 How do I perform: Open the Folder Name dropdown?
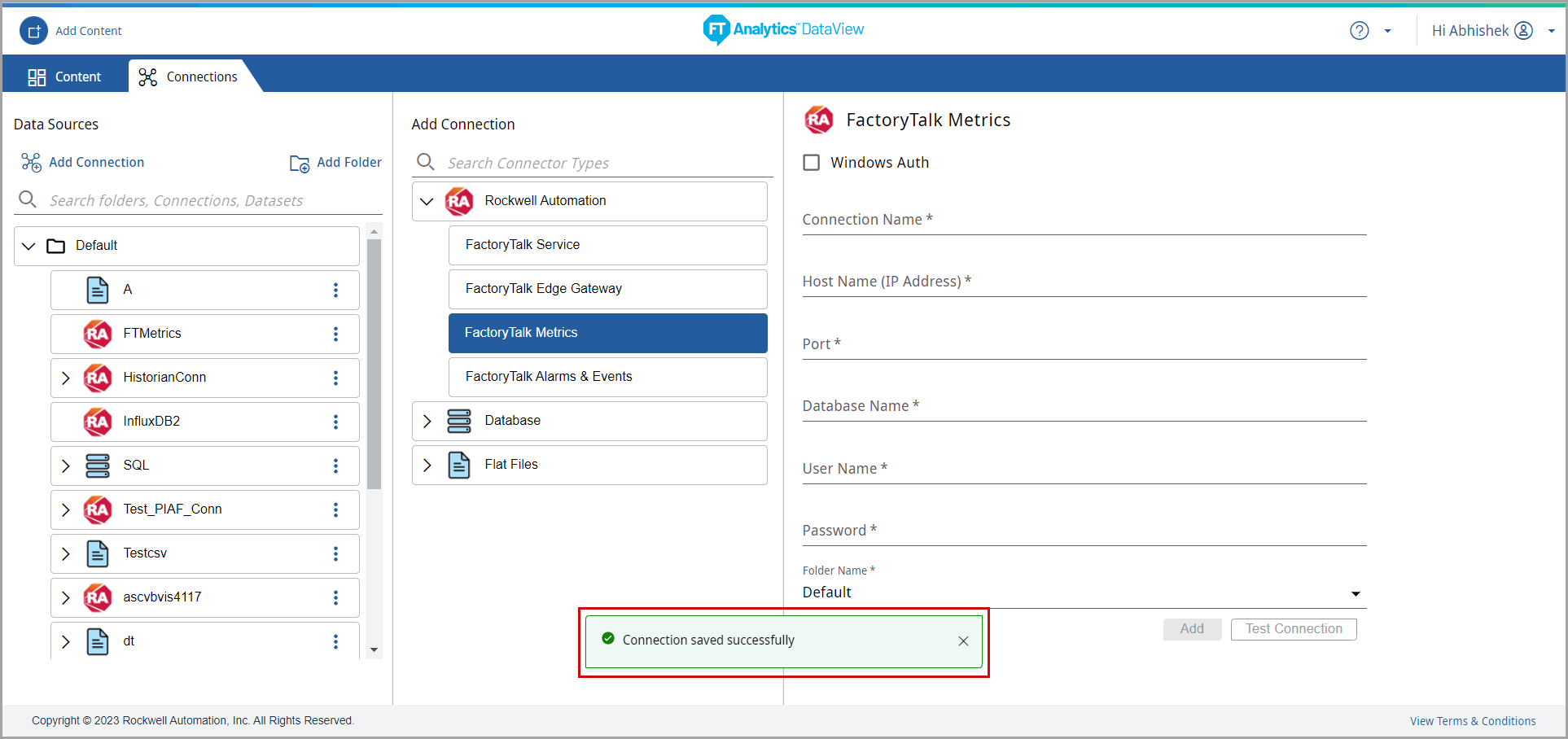pos(1355,593)
